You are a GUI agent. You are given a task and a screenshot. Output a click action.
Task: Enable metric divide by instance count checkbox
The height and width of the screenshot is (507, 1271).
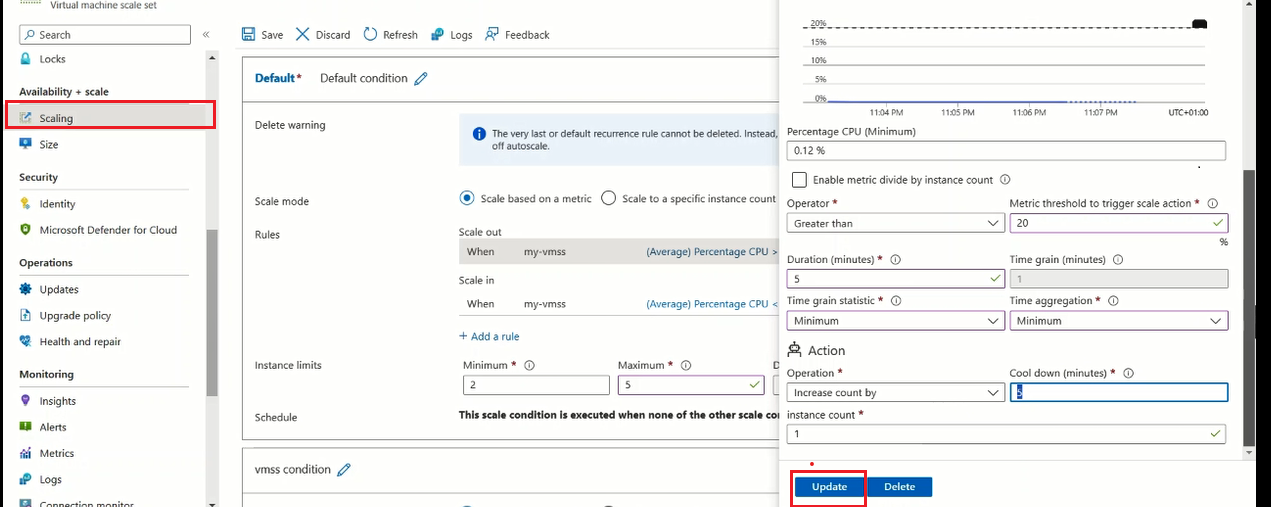799,180
